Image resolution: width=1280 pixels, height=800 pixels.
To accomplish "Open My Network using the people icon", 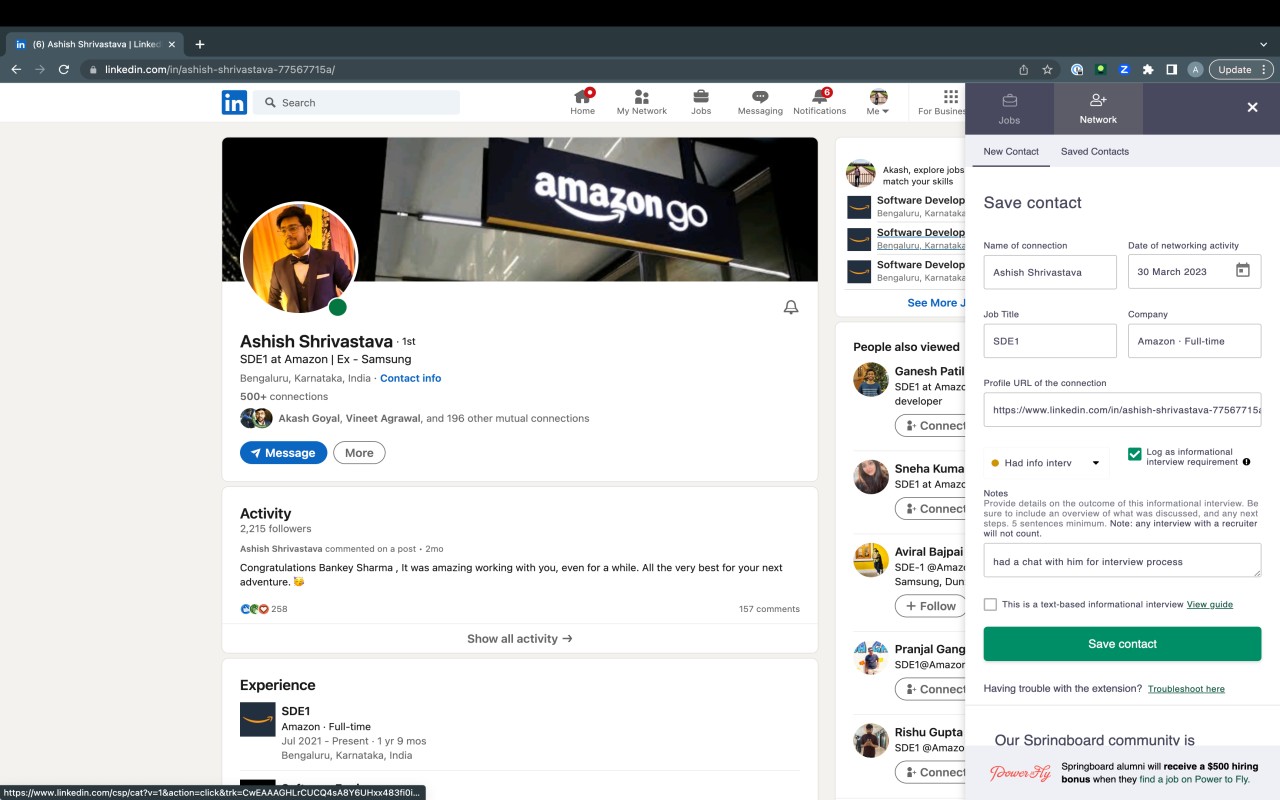I will point(641,100).
